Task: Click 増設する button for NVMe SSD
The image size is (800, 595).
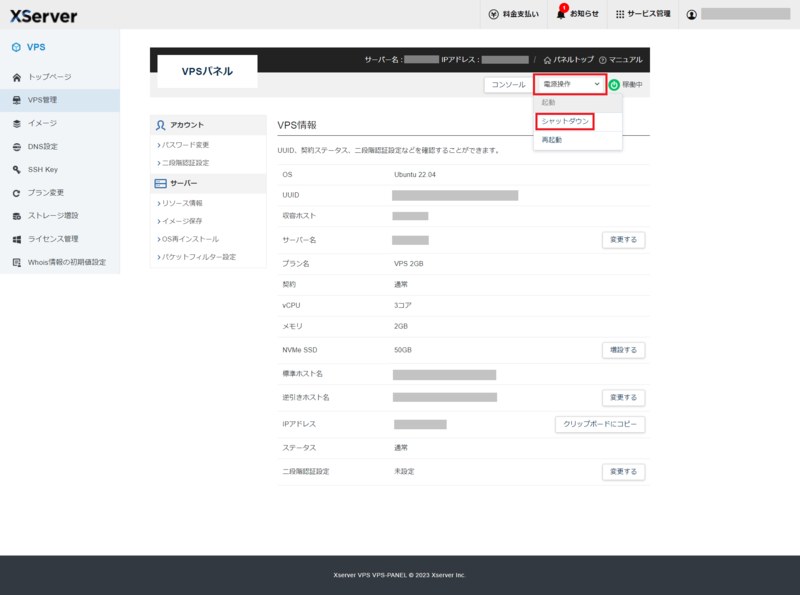Action: pyautogui.click(x=623, y=350)
